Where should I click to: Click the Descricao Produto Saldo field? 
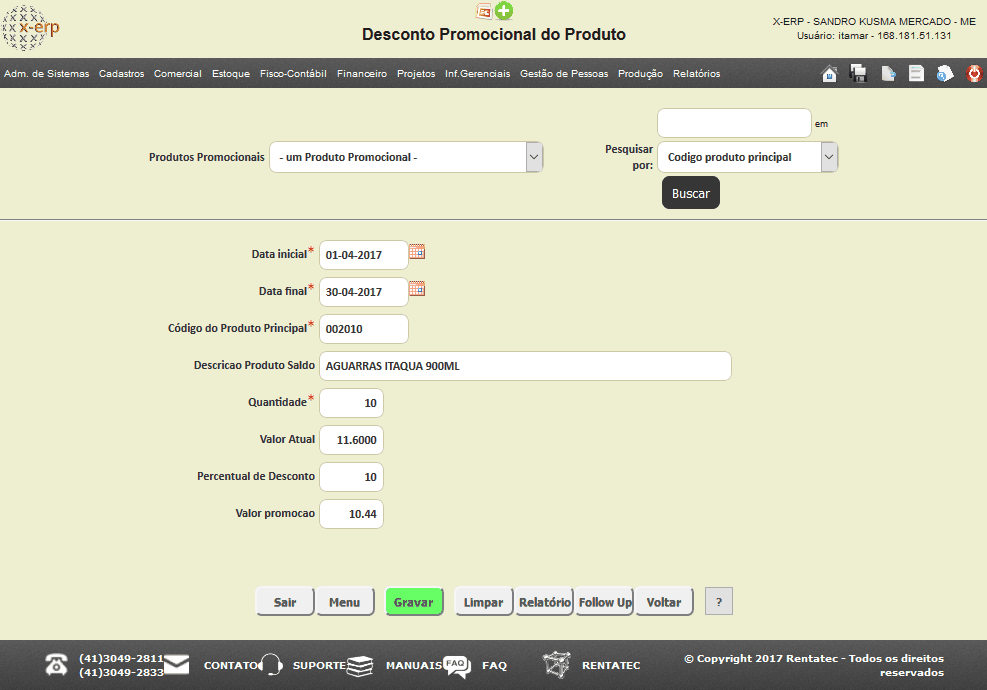(525, 366)
